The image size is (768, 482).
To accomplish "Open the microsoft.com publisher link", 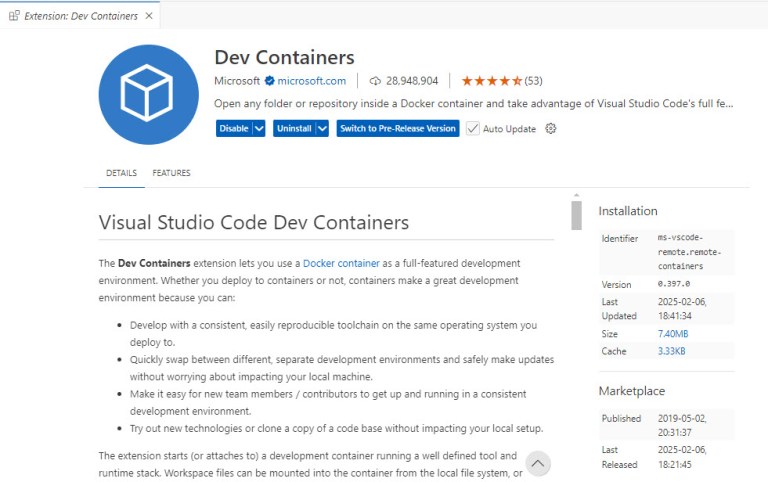I will pyautogui.click(x=312, y=81).
